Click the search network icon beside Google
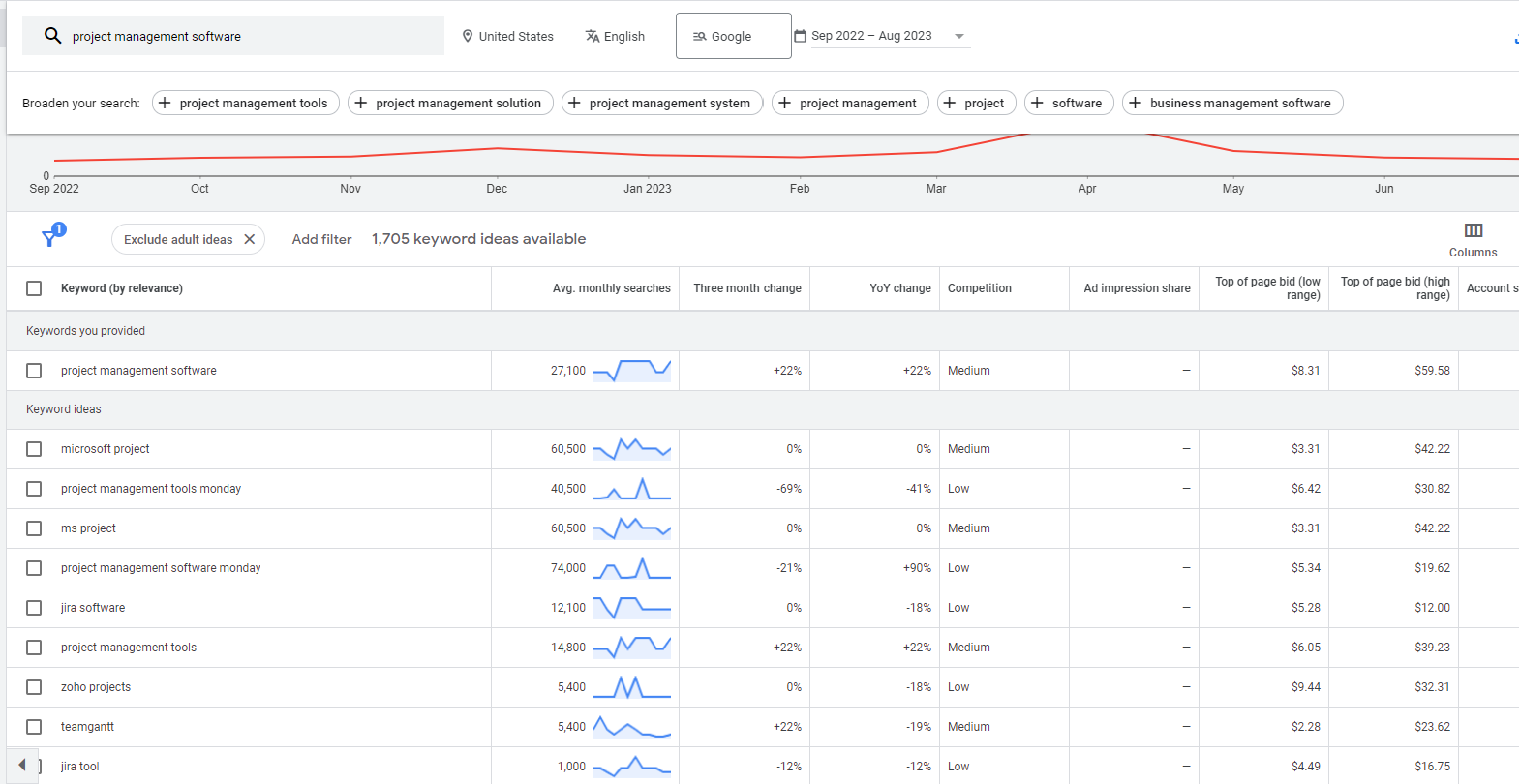 pos(699,37)
